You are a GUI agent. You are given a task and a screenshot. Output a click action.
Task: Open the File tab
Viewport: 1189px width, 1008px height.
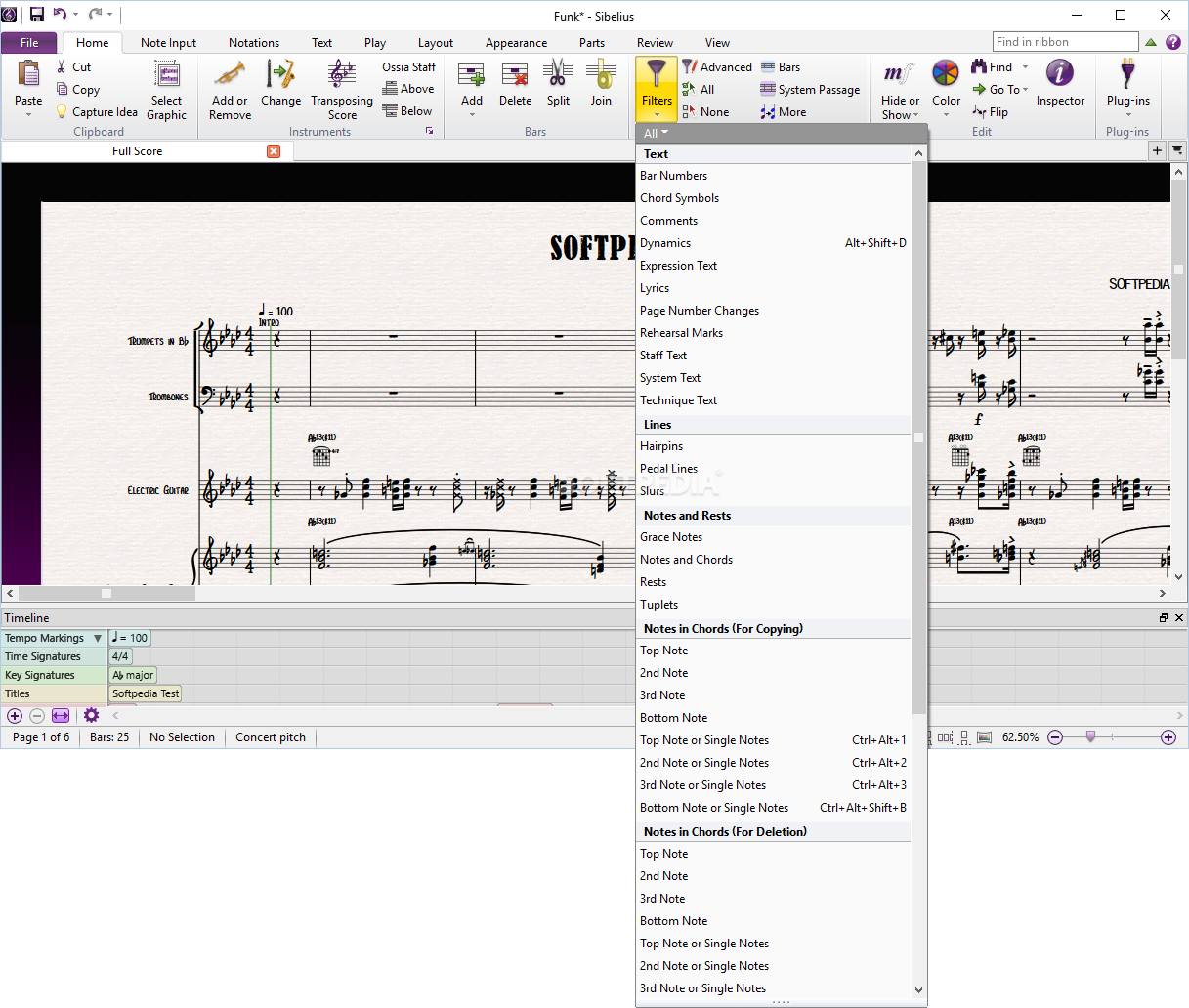coord(29,42)
